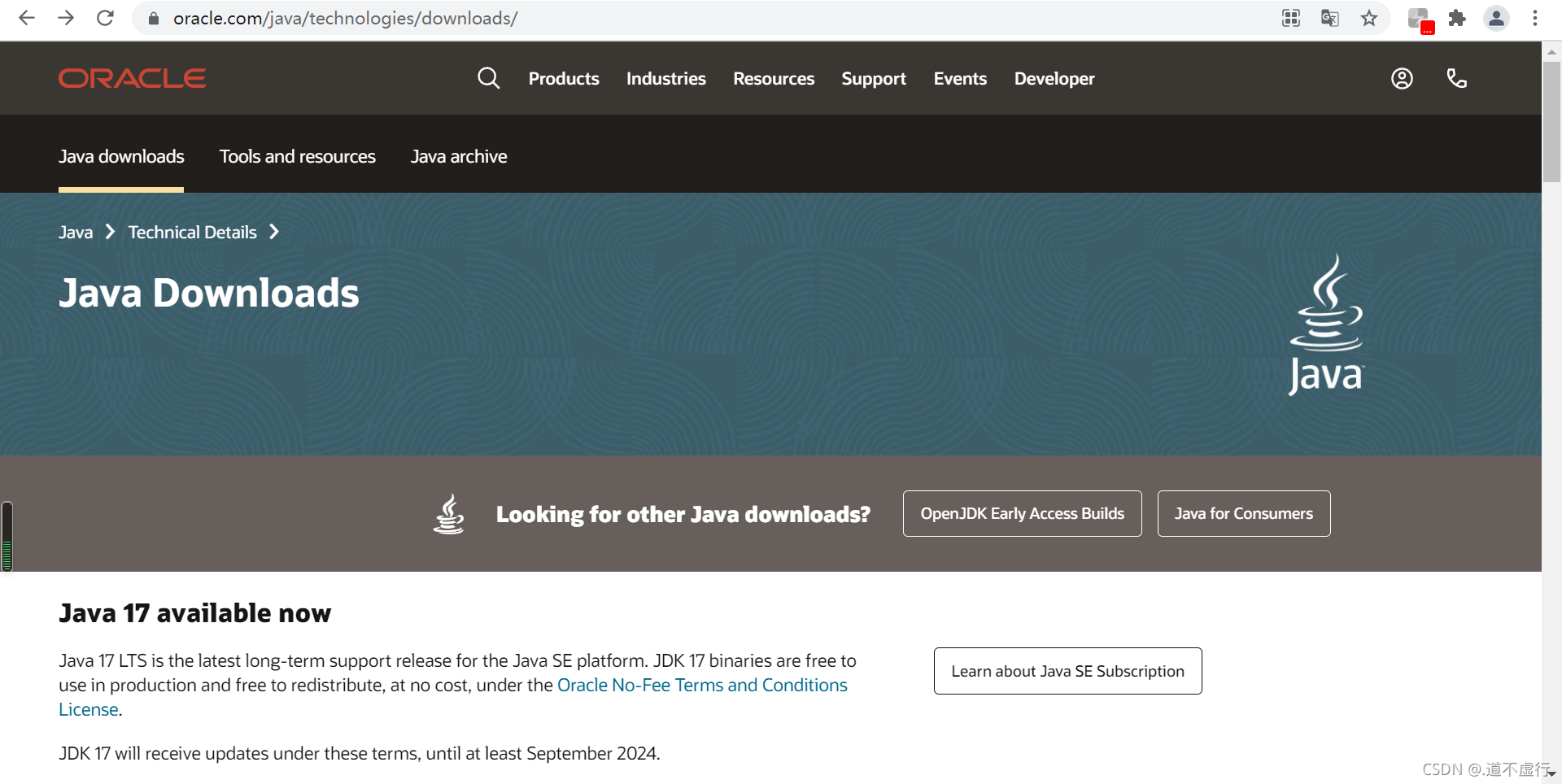Bookmark this page with the star
1562x784 pixels.
(x=1369, y=18)
